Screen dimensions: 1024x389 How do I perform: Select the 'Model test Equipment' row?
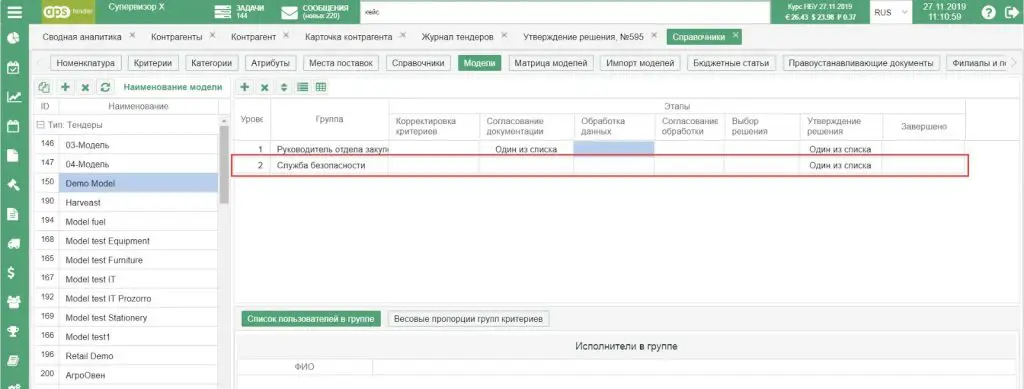click(125, 241)
